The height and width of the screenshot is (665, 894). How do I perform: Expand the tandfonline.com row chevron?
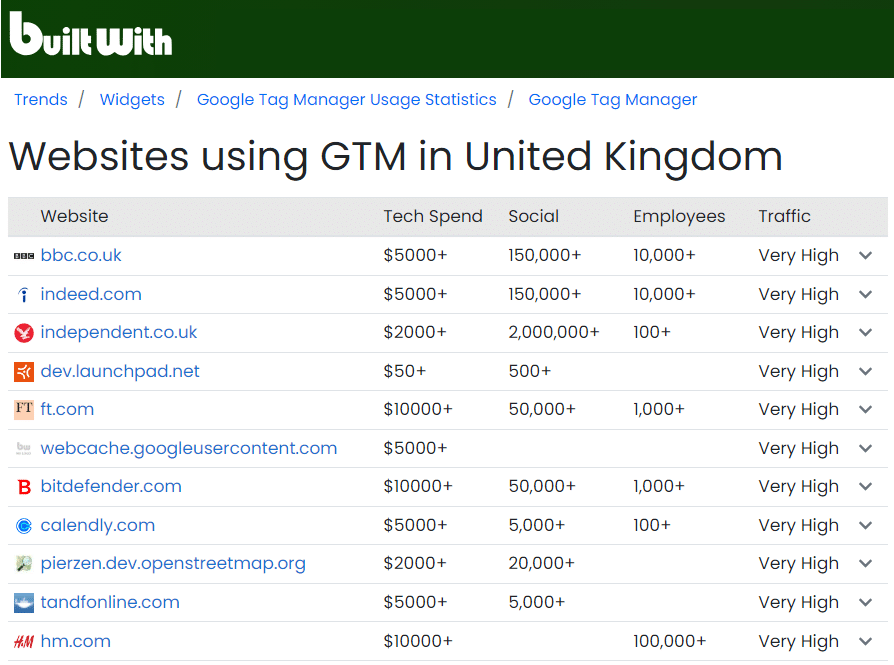(x=865, y=602)
